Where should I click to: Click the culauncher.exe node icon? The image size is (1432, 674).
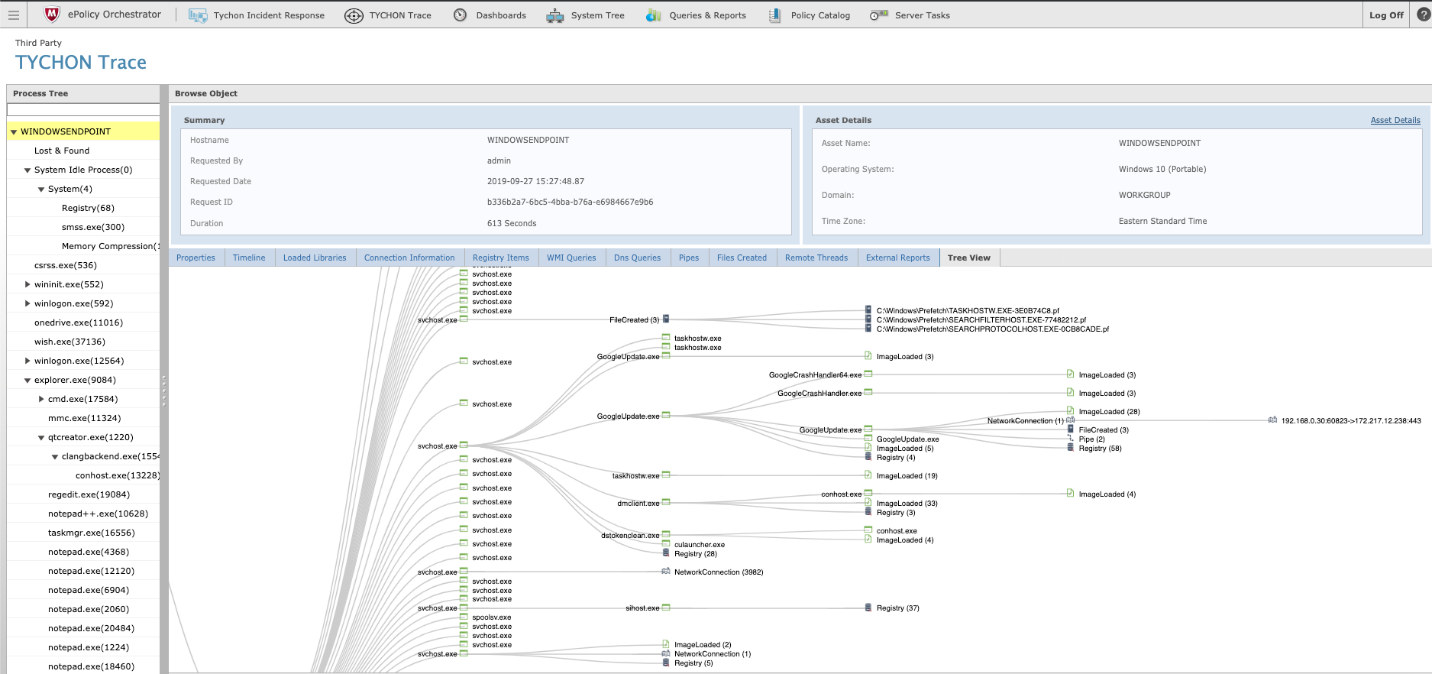coord(666,544)
